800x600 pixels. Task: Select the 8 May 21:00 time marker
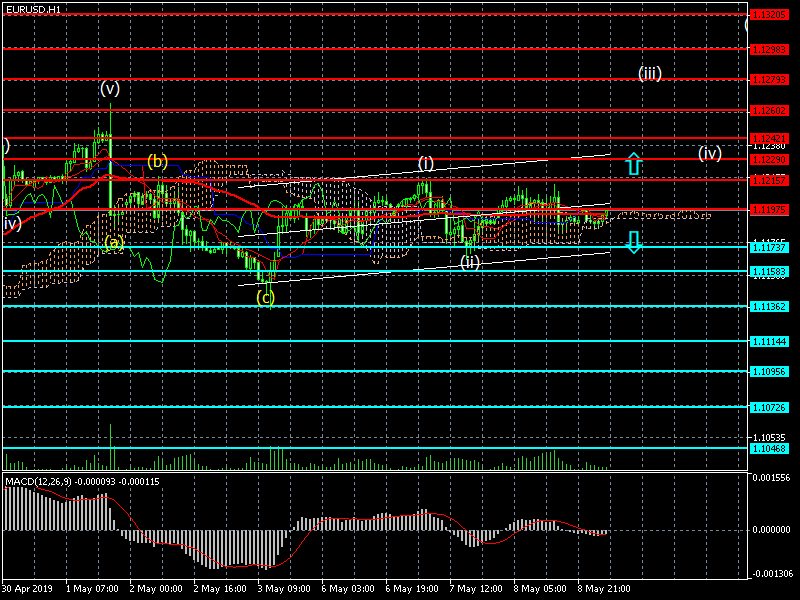[604, 589]
